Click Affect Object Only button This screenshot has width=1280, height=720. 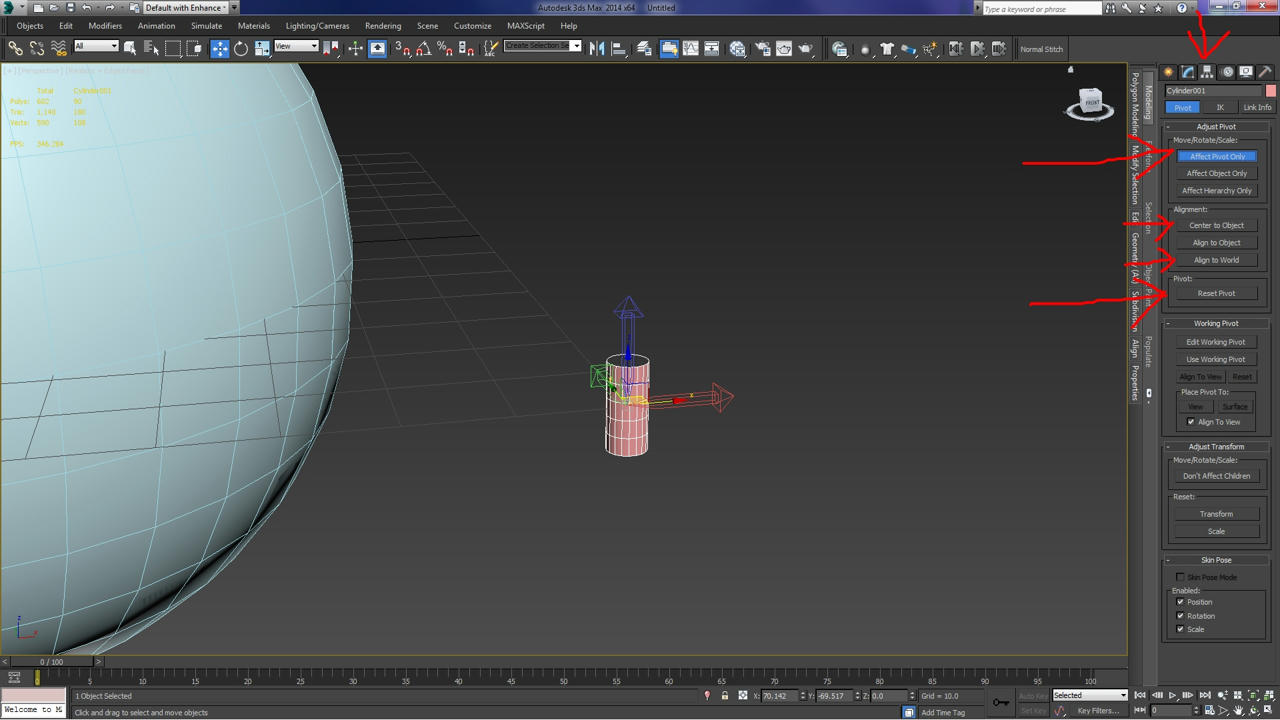(1217, 173)
